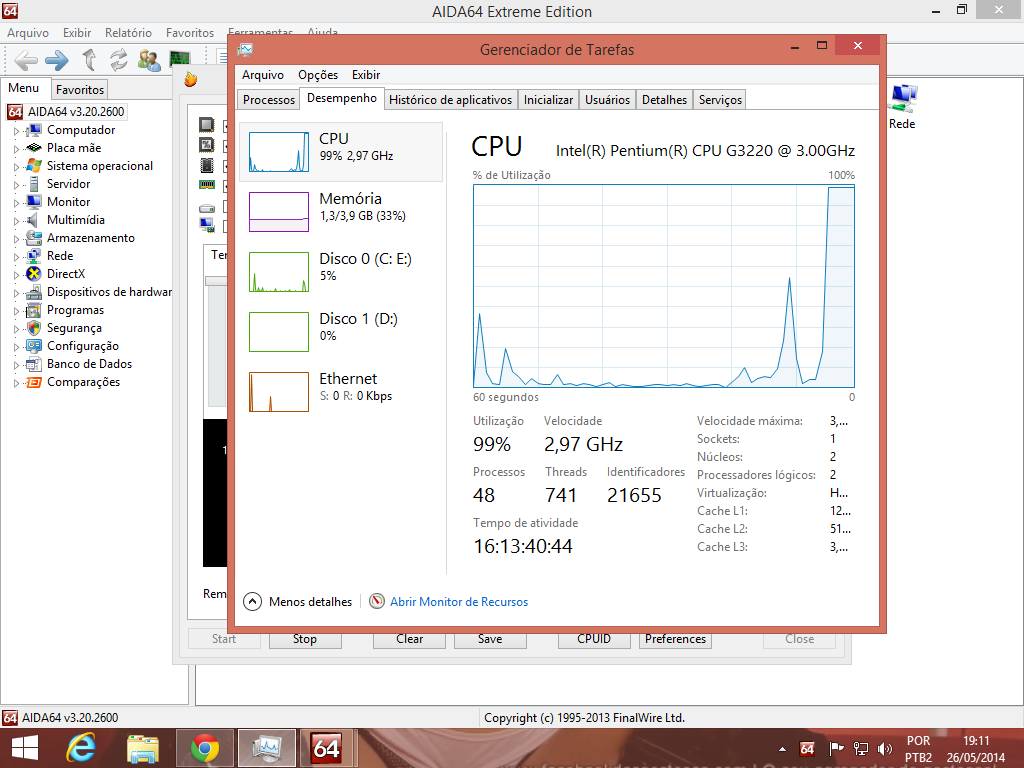Switch to AIDA64 via its taskbar icon
This screenshot has height=768, width=1024.
pyautogui.click(x=327, y=748)
